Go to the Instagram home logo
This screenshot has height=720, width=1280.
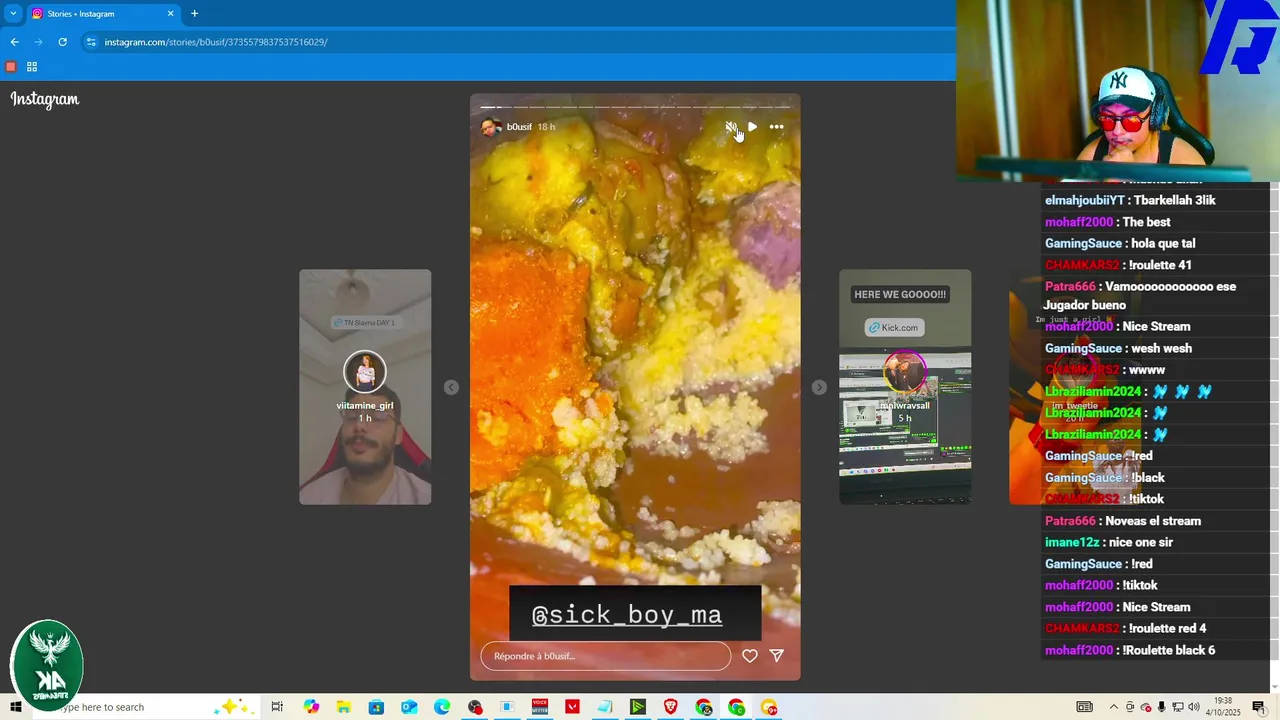(45, 99)
